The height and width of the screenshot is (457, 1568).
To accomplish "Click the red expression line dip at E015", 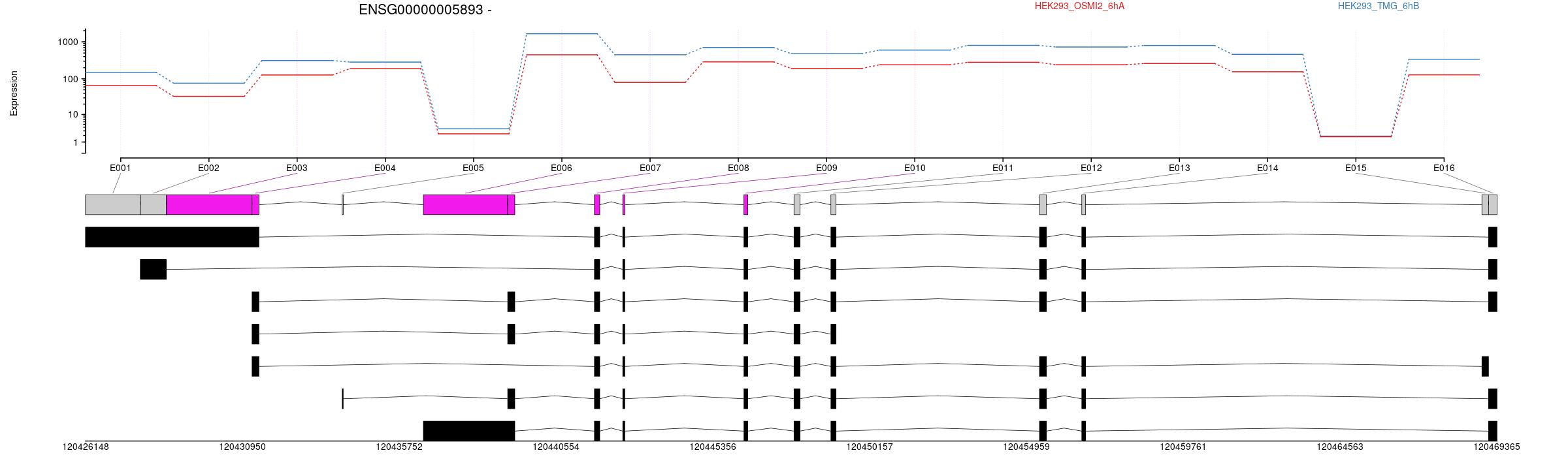I will click(x=1356, y=136).
